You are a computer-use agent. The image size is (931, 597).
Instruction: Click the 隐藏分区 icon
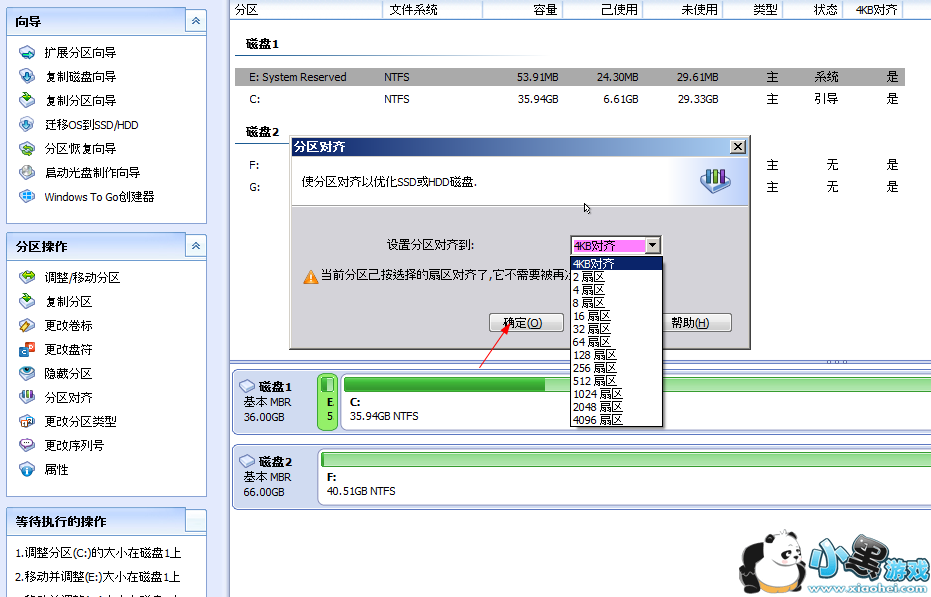coord(27,373)
